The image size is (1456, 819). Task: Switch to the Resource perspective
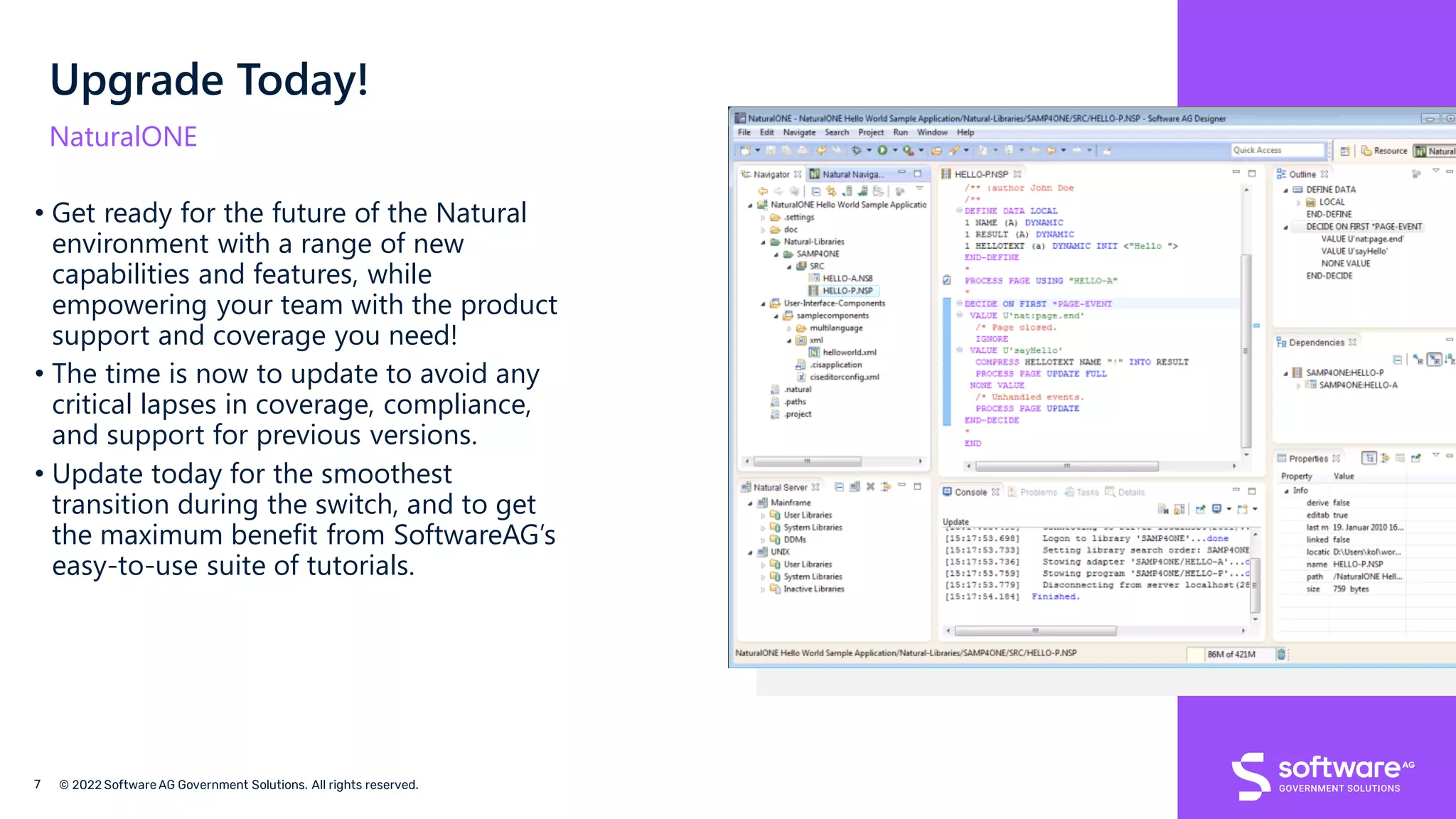point(1384,151)
